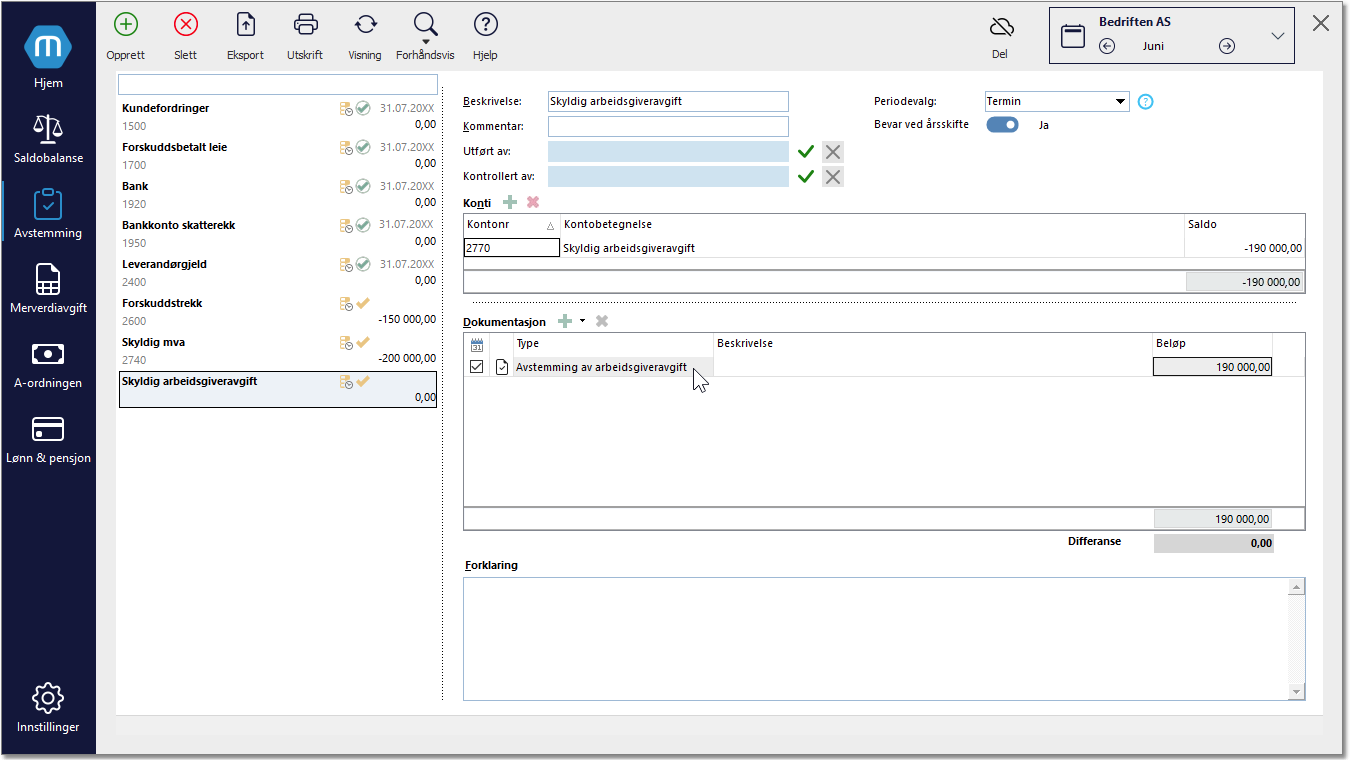Click the calendar column header icon
Viewport: 1350px width, 762px height.
tap(477, 344)
